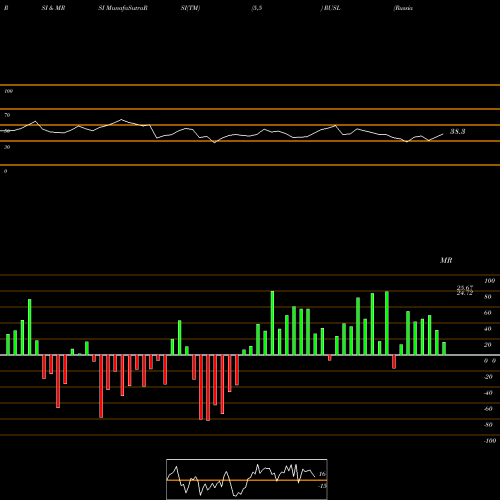Image resolution: width=500 pixels, height=500 pixels.
Task: Click the RSI current value label 38.3
Action: [x=457, y=131]
